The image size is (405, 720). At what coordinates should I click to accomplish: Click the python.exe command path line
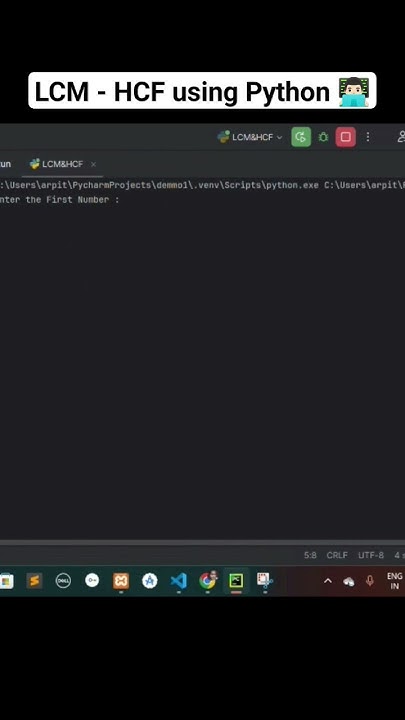click(x=202, y=185)
